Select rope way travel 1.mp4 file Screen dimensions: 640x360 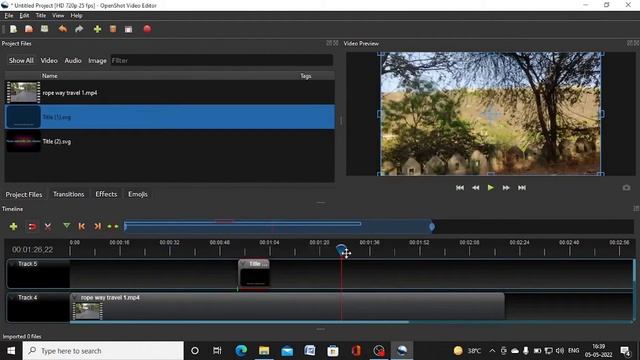pyautogui.click(x=170, y=93)
